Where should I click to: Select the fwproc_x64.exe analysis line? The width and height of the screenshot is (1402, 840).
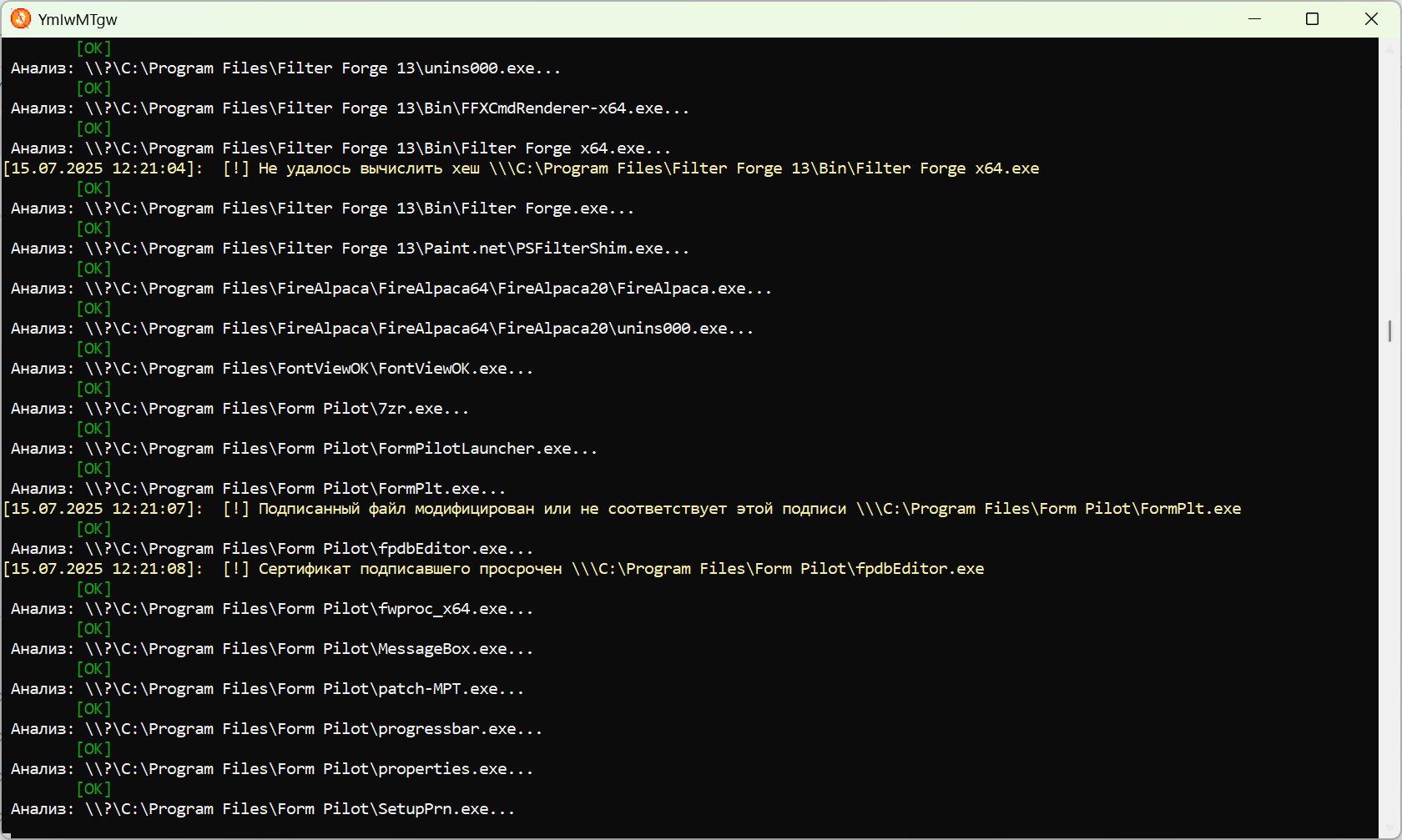point(272,609)
